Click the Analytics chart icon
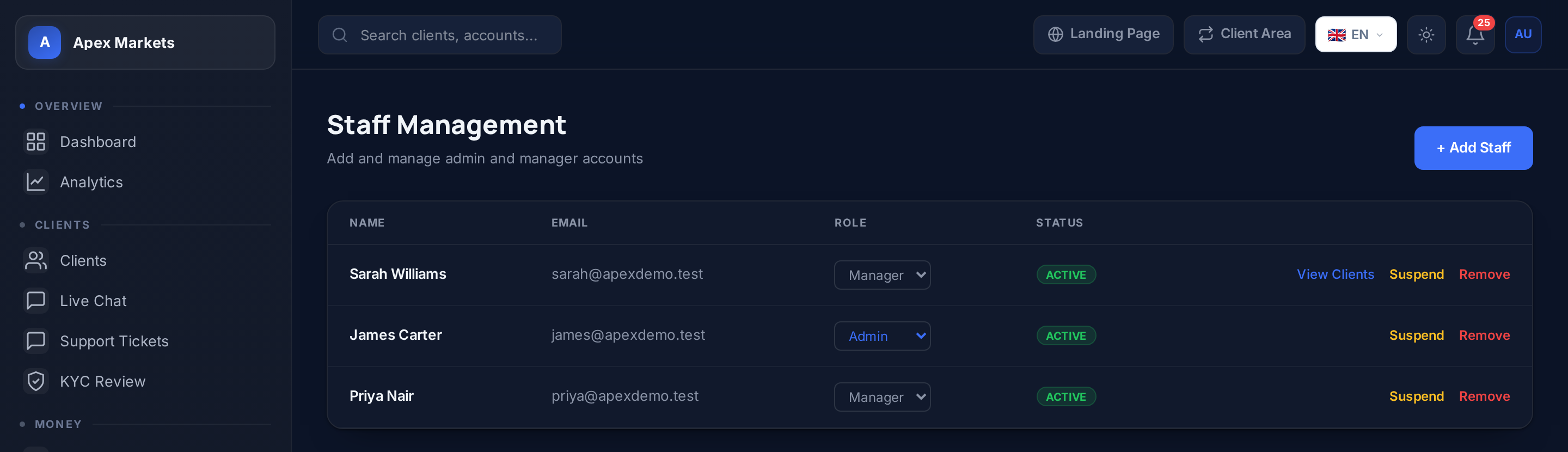The width and height of the screenshot is (1568, 452). click(36, 182)
